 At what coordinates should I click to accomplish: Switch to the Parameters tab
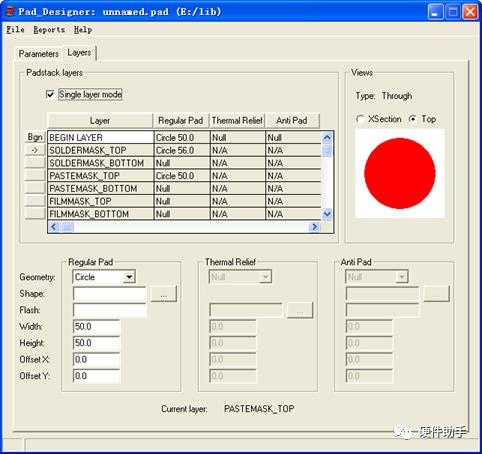coord(38,54)
